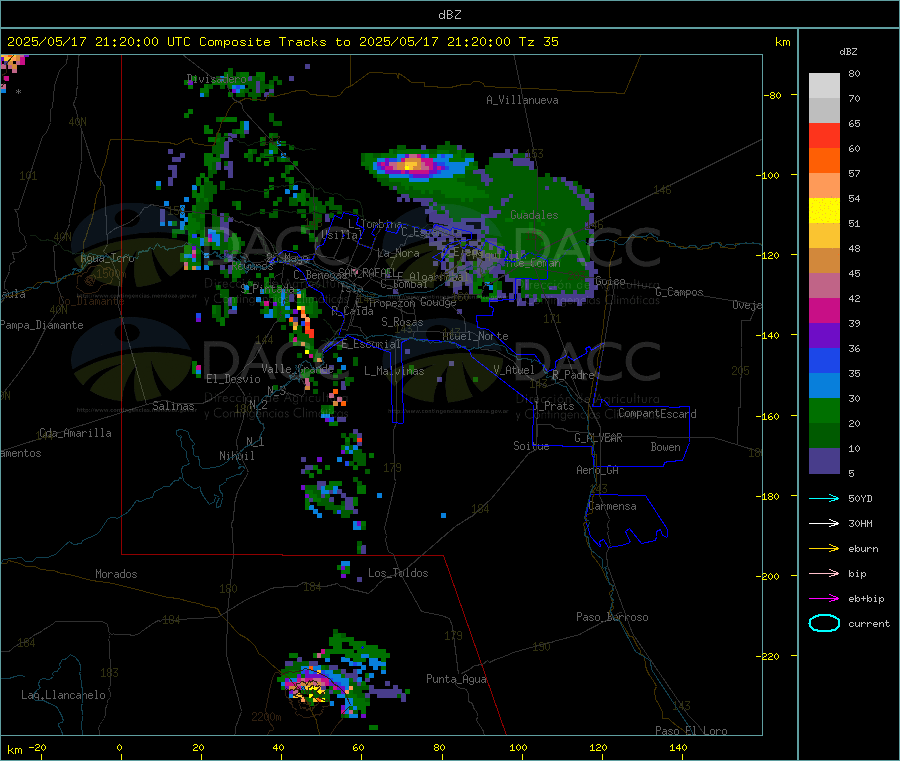This screenshot has width=900, height=761.
Task: Click the eburn yellow arrow legend icon
Action: [x=824, y=549]
